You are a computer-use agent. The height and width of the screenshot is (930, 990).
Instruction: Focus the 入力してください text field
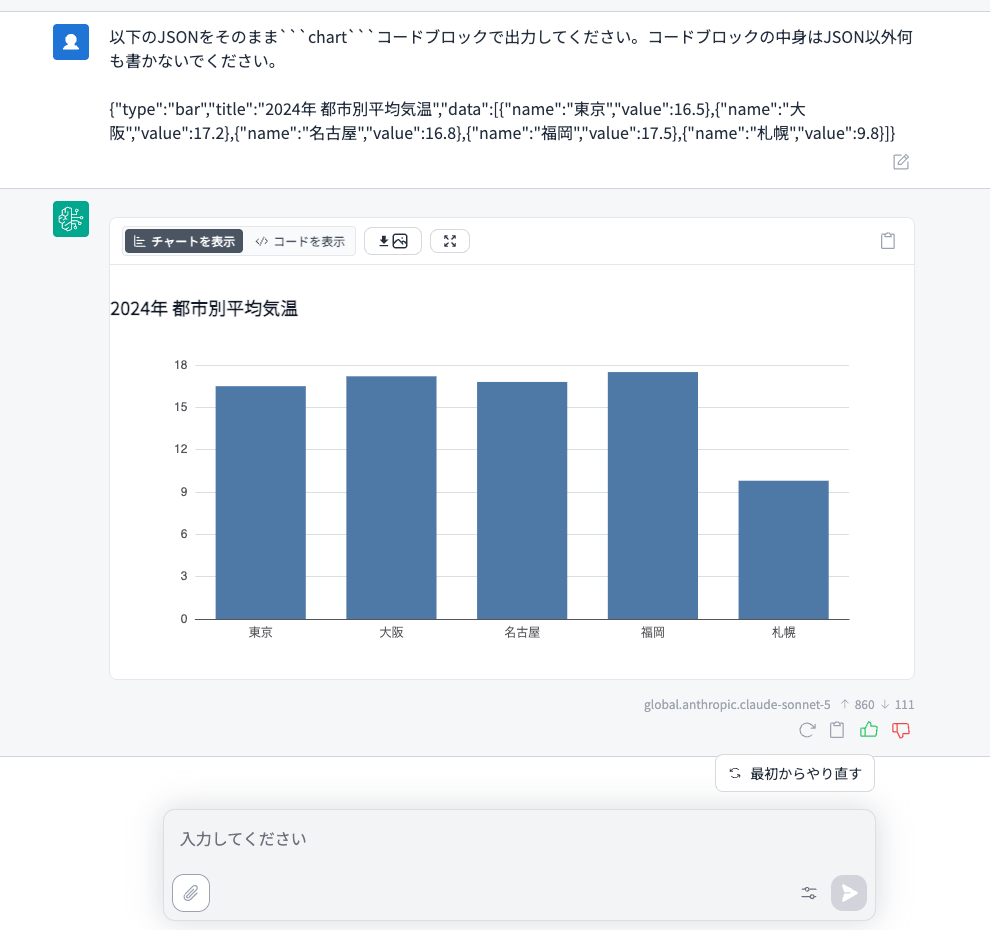(x=519, y=839)
